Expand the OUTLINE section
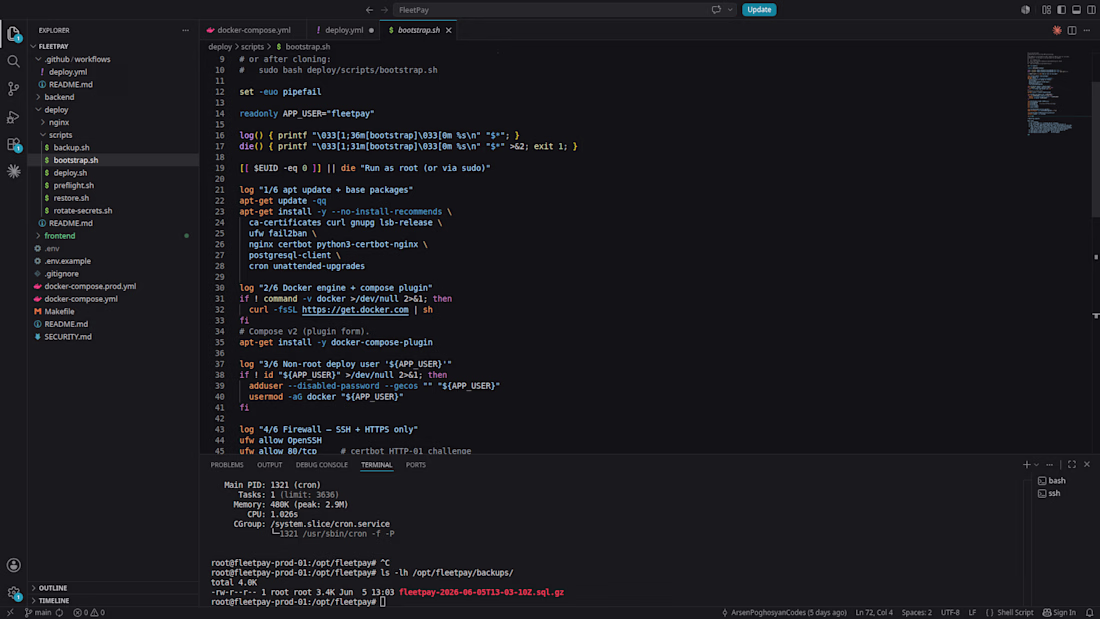 click(53, 588)
